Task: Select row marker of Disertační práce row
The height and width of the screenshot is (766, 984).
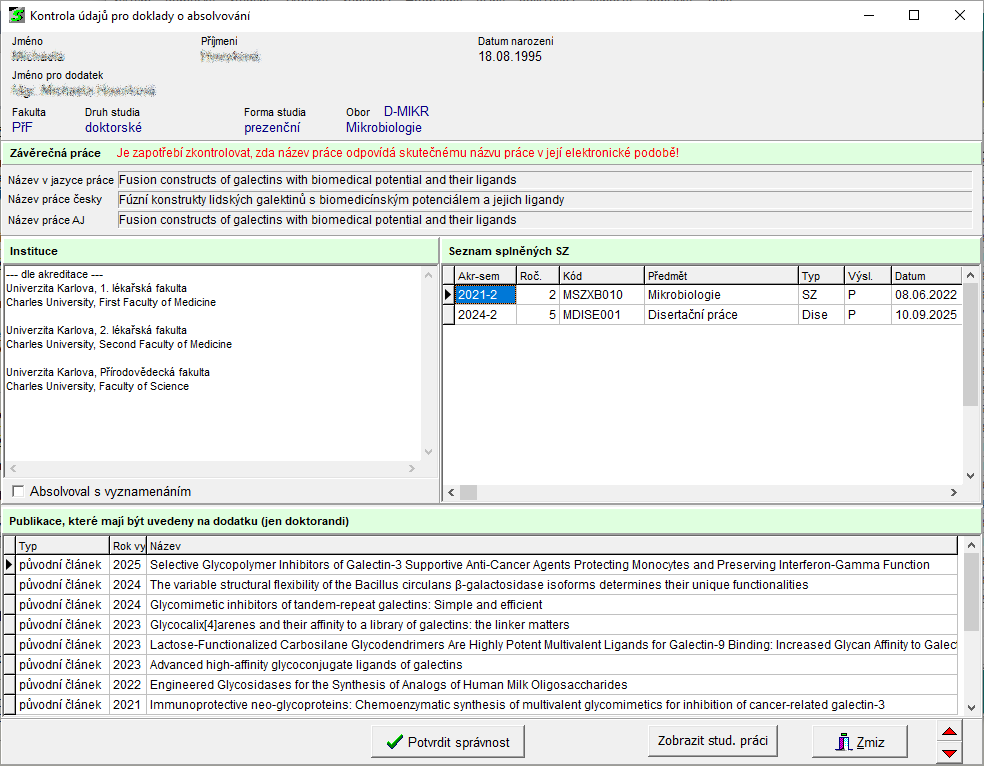Action: point(448,315)
